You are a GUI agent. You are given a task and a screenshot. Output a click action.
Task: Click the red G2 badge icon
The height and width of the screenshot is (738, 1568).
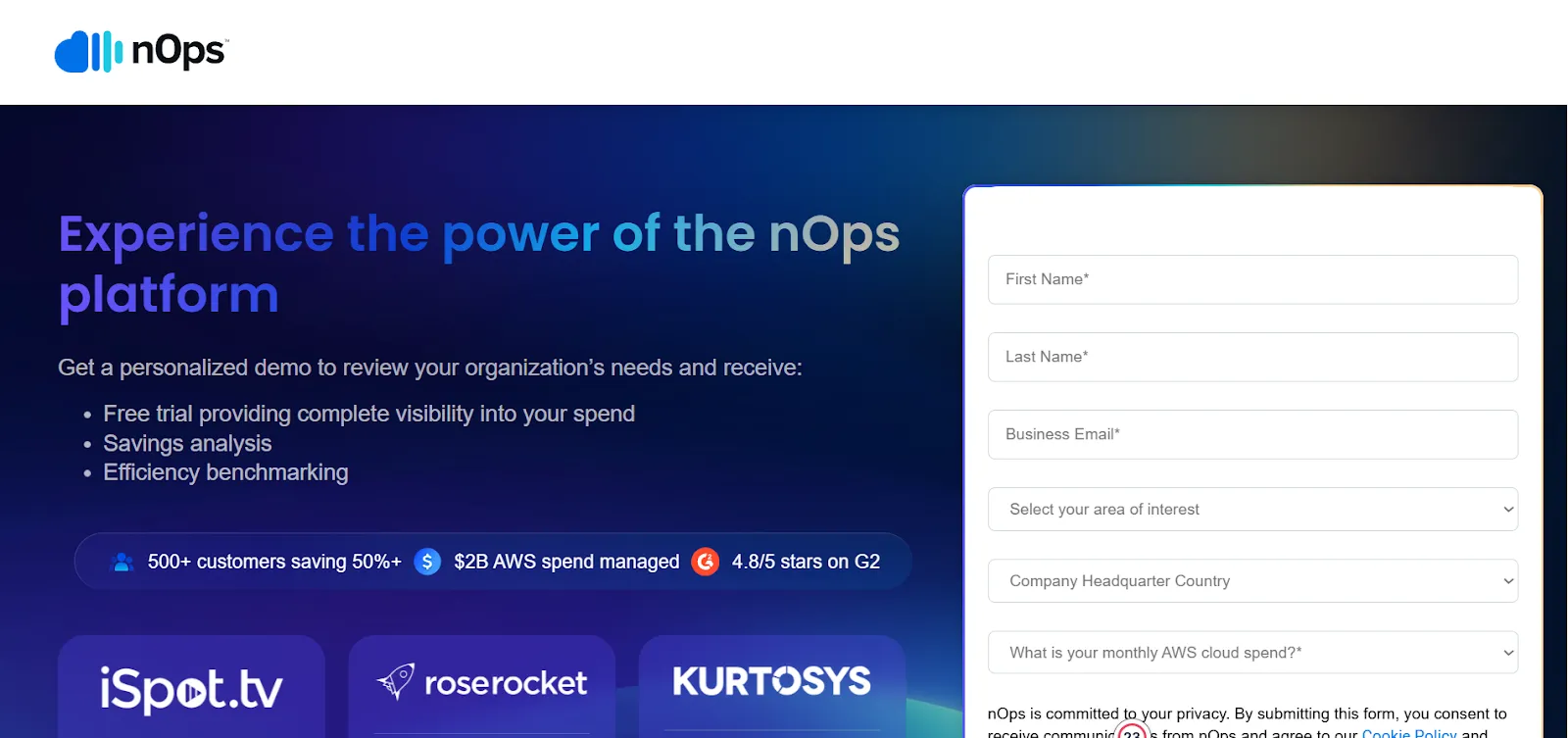706,562
